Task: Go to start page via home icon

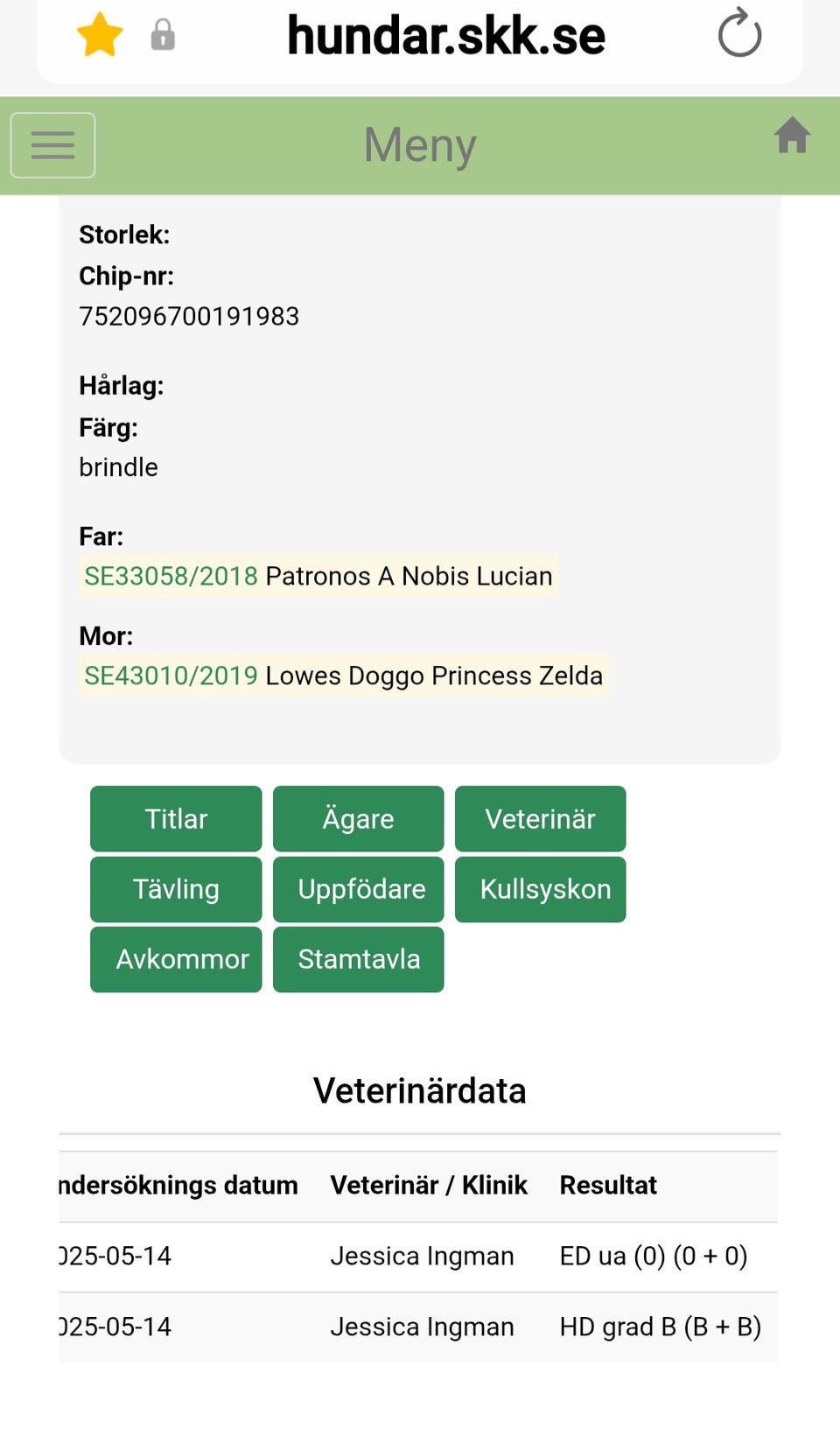Action: [792, 137]
